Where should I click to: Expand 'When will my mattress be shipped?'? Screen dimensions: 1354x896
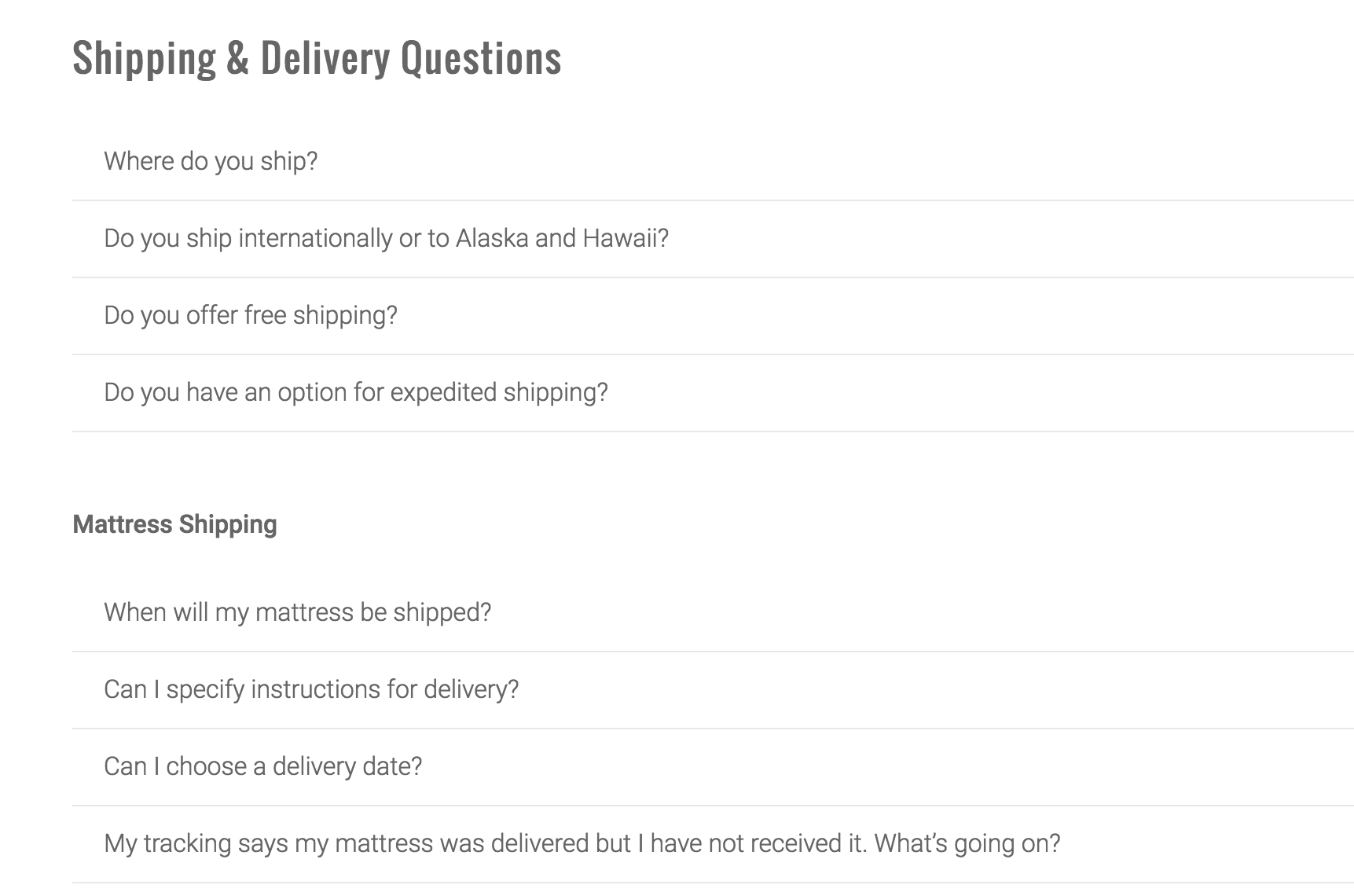pyautogui.click(x=713, y=613)
